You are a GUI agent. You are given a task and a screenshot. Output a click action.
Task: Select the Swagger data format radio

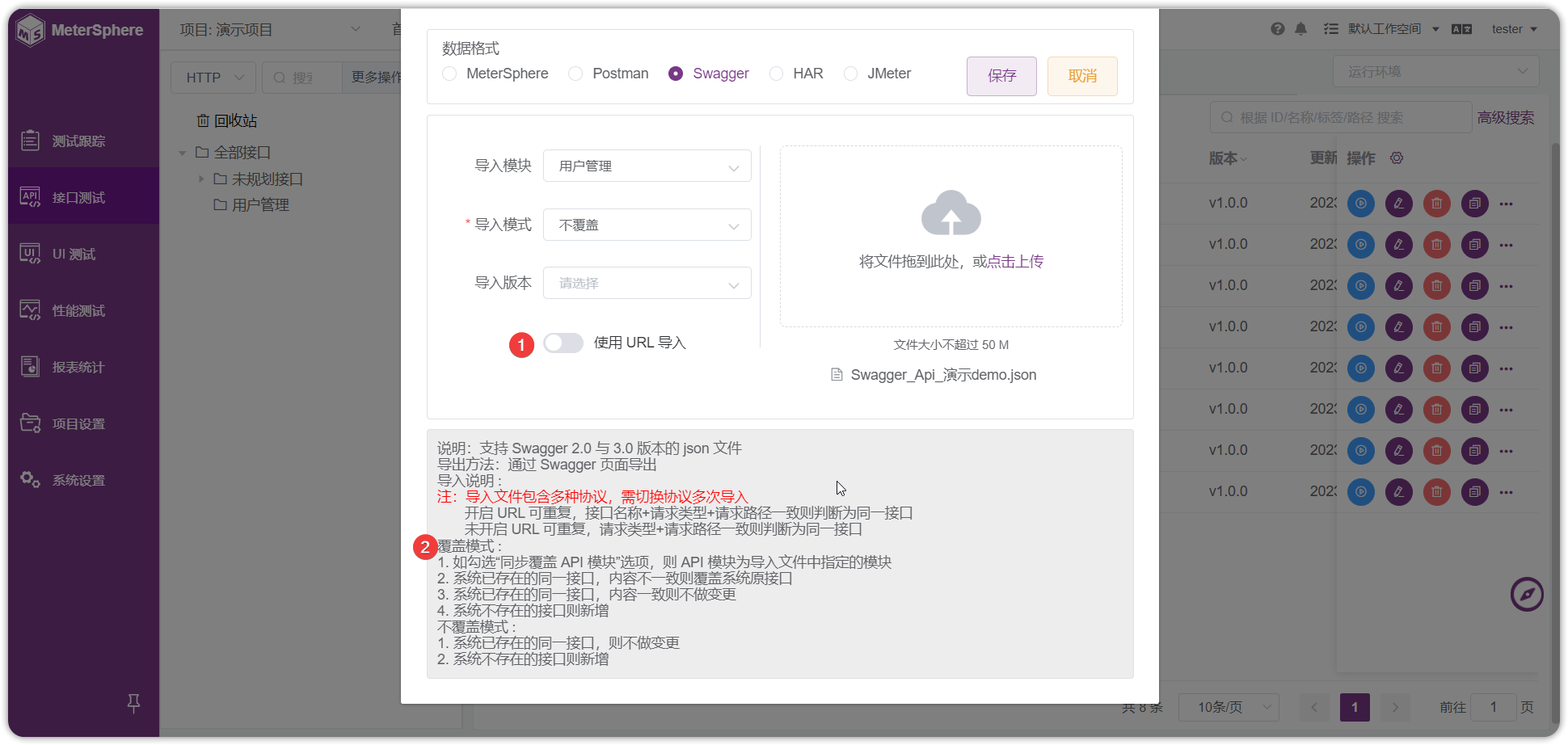point(676,74)
